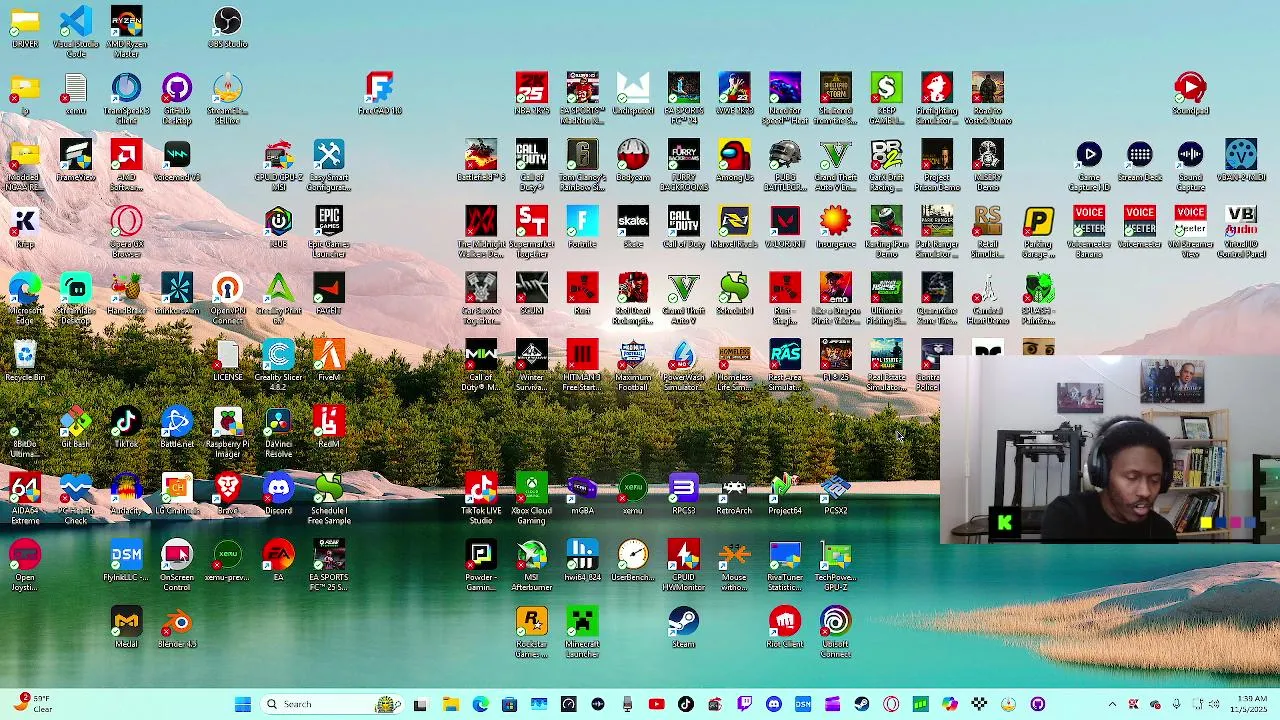Image resolution: width=1280 pixels, height=720 pixels.
Task: Launch the Among Us game icon
Action: click(734, 160)
